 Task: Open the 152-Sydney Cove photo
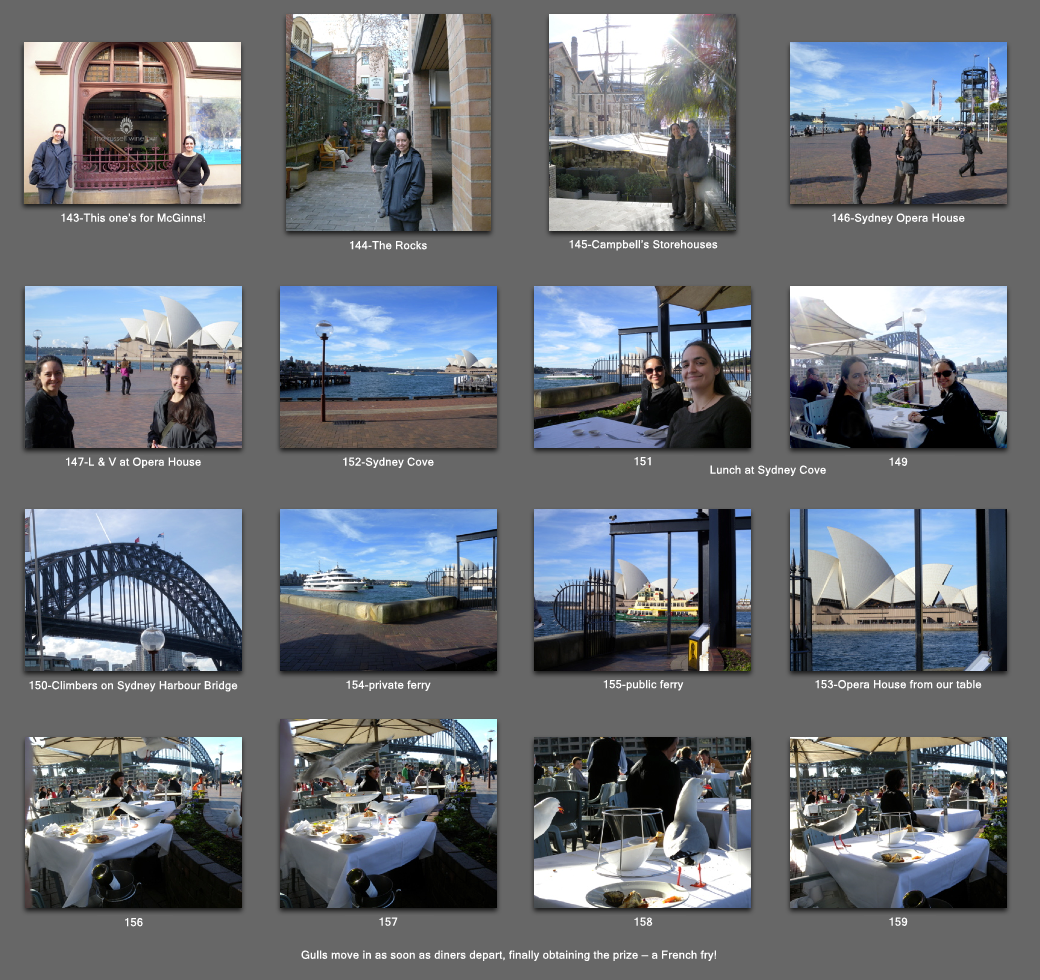(x=388, y=367)
